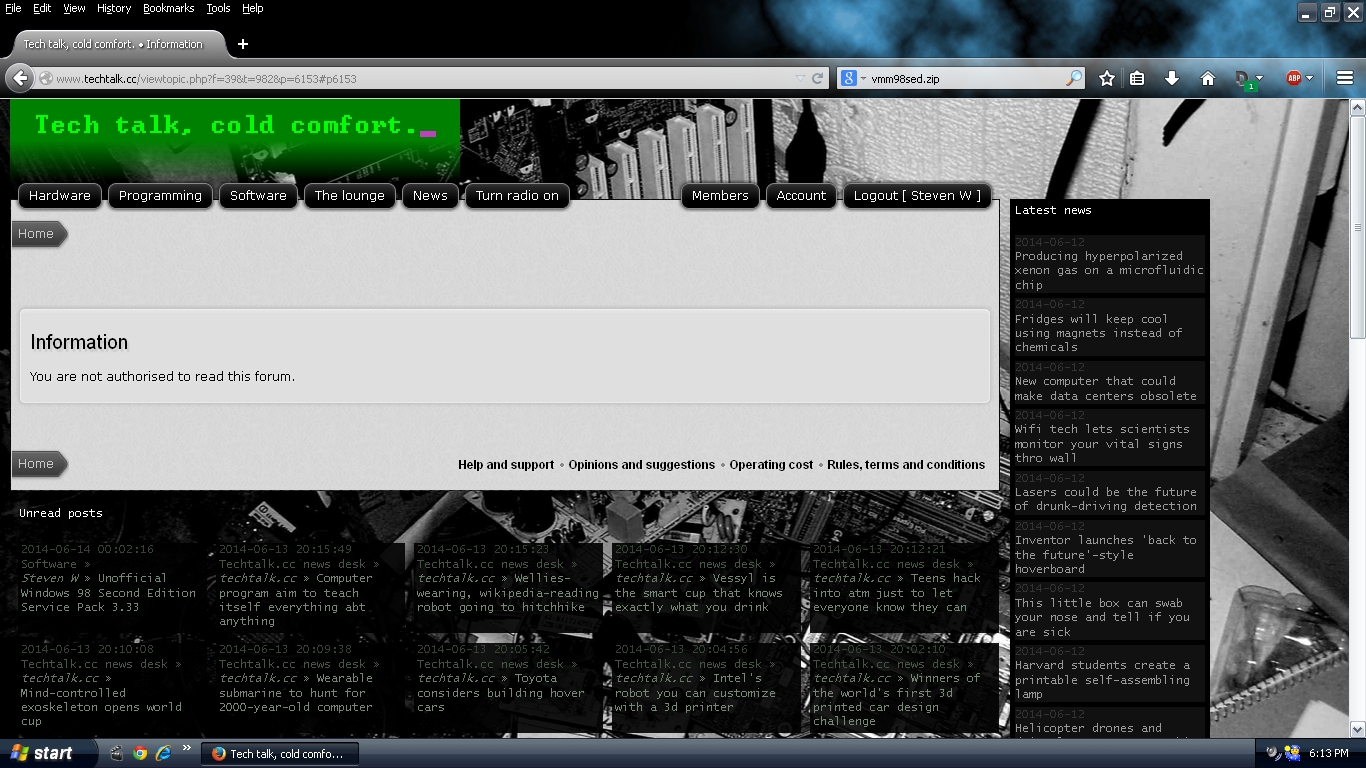Open the clapperboard movie app in quick launch
1366x768 pixels.
click(x=117, y=753)
